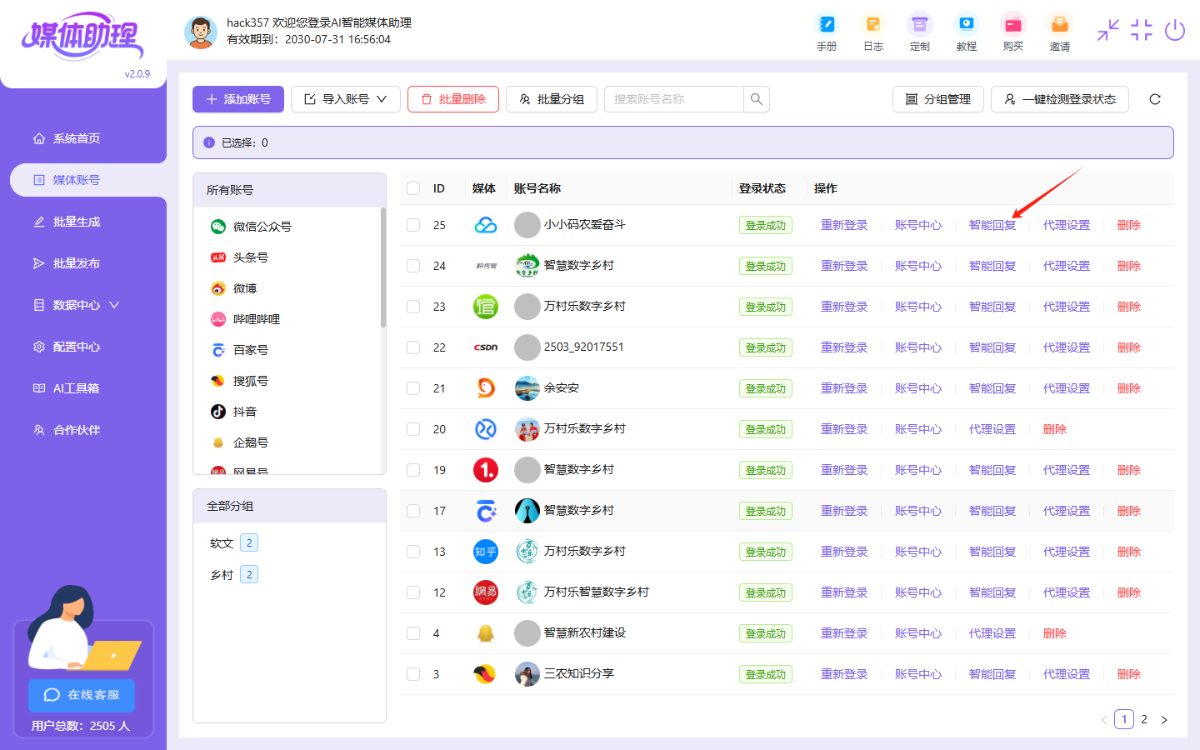Check the checkbox for row ID 3
Screen dimensions: 1200x750
click(x=413, y=674)
